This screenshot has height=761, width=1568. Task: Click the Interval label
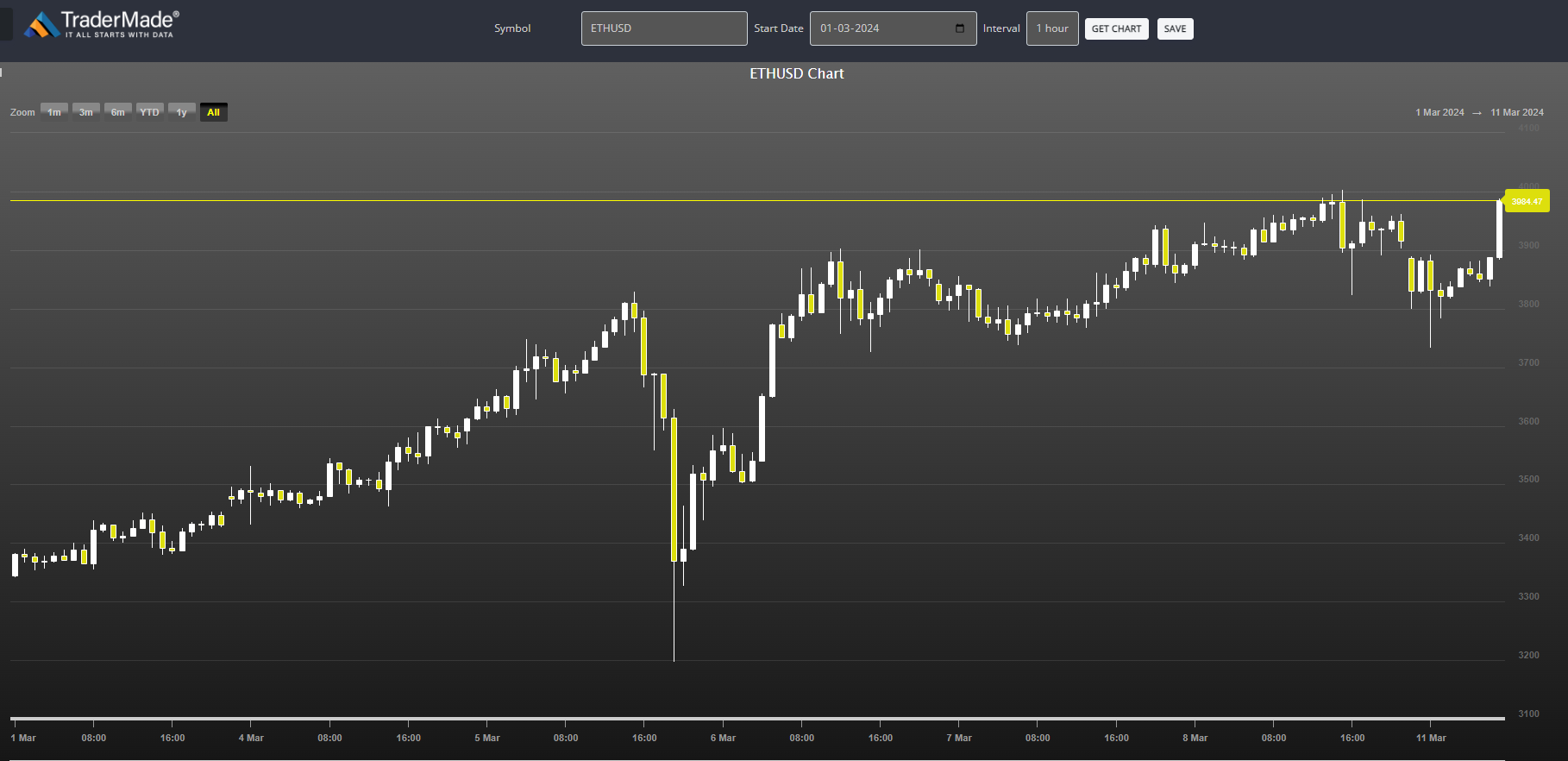1001,28
